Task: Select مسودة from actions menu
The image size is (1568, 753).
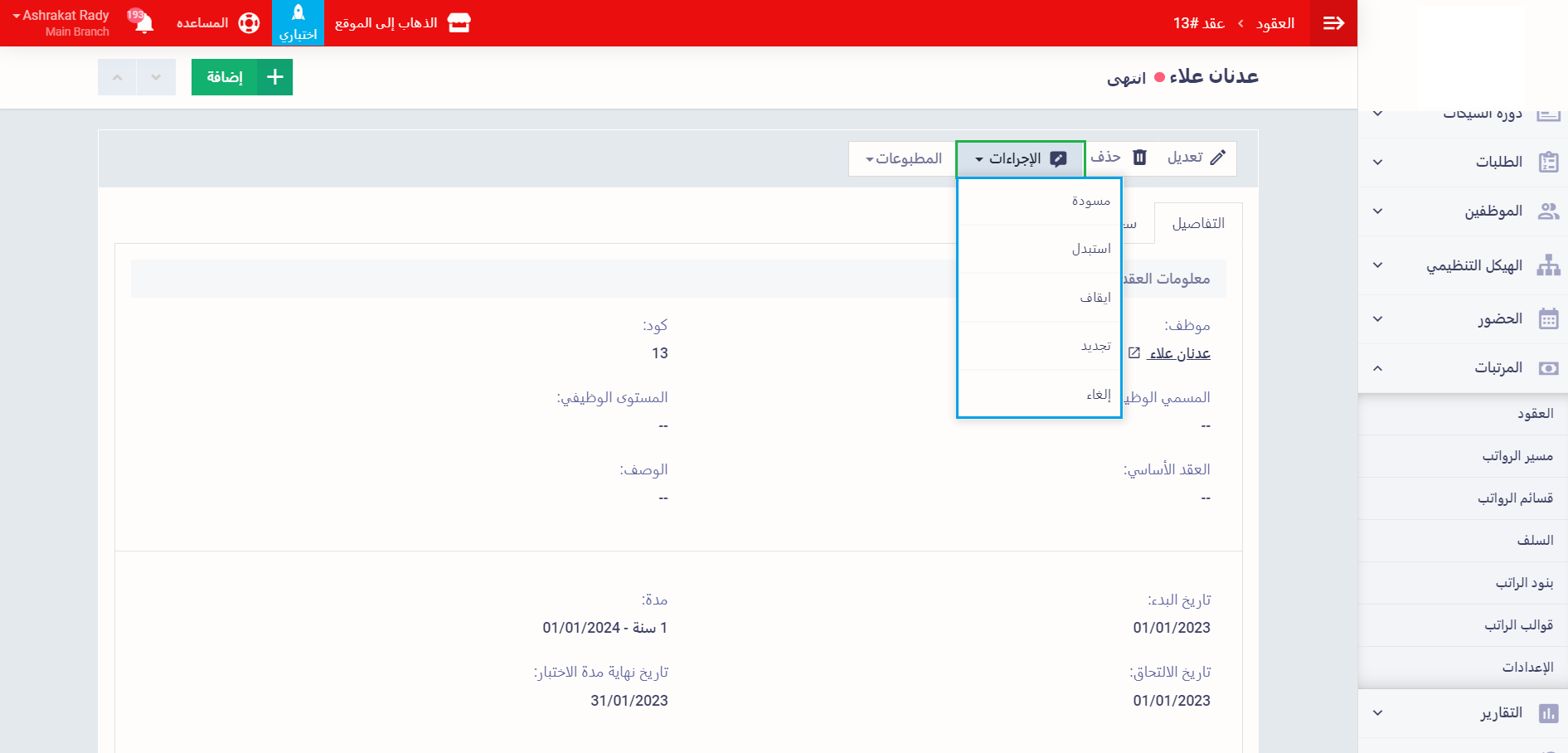Action: click(1090, 201)
